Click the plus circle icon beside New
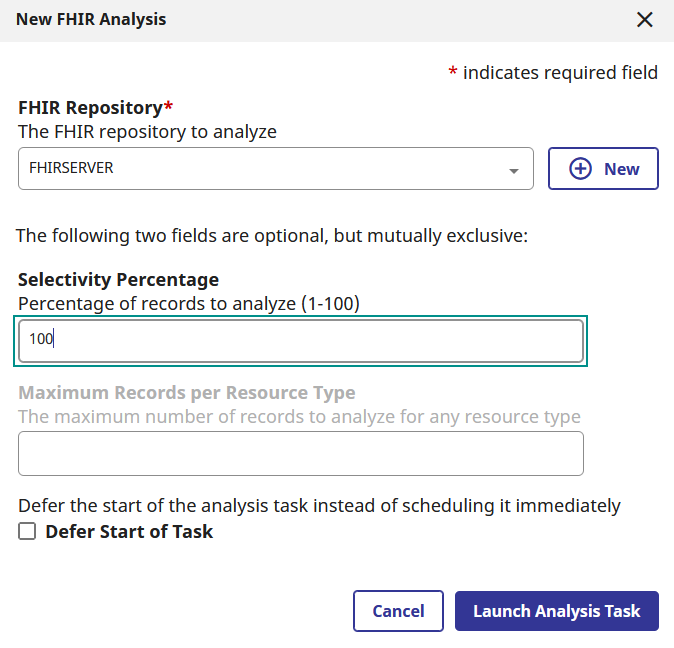Viewport: 674px width, 648px height. 580,169
